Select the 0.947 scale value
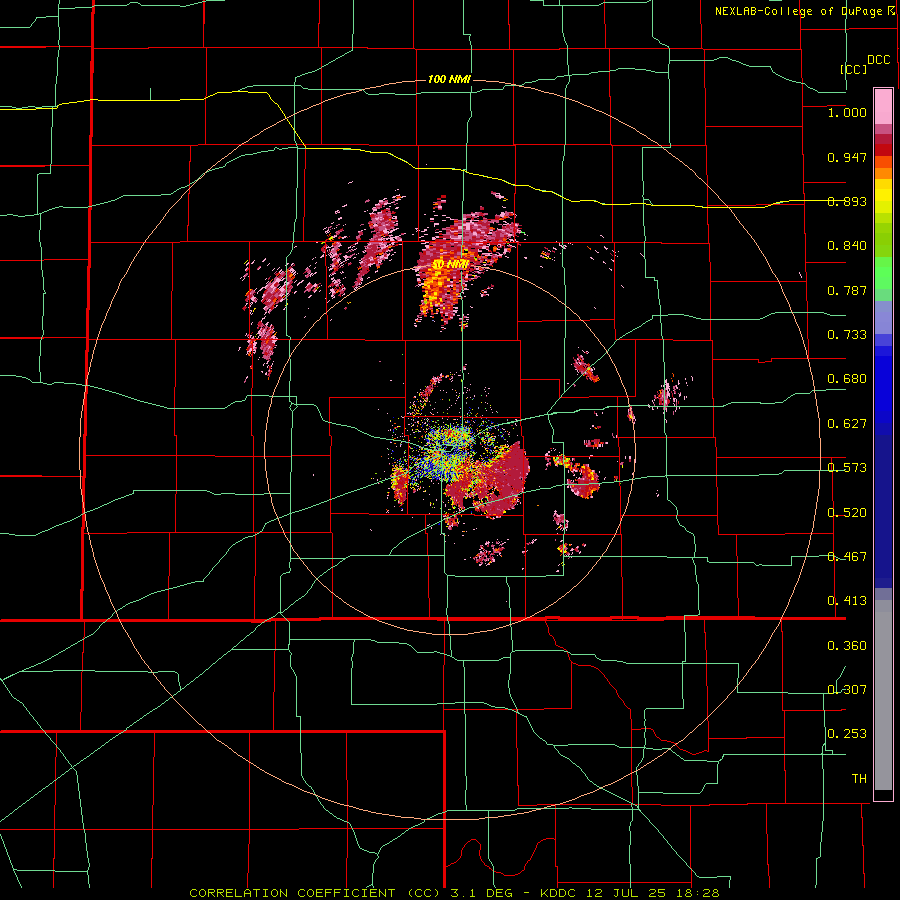This screenshot has height=900, width=900. pyautogui.click(x=847, y=157)
